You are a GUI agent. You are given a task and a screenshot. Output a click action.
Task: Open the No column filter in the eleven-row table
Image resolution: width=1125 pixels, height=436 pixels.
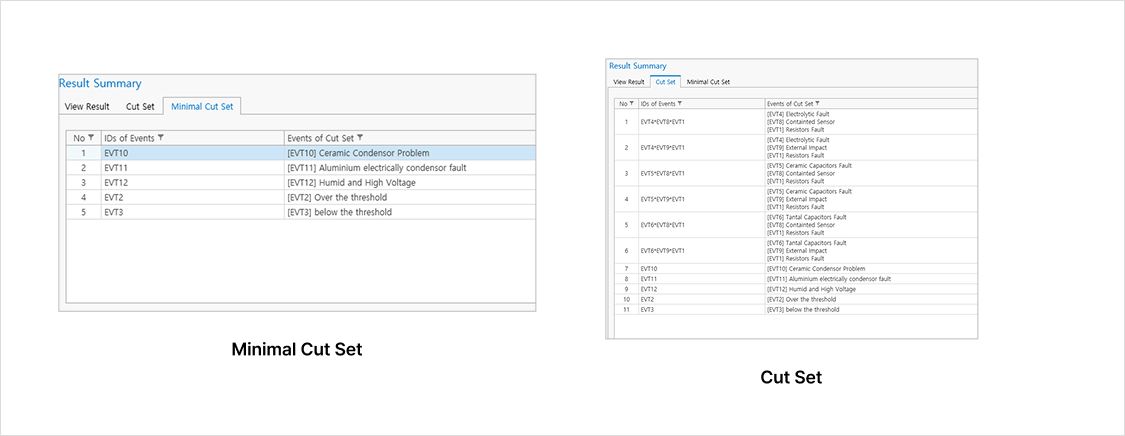(x=631, y=103)
